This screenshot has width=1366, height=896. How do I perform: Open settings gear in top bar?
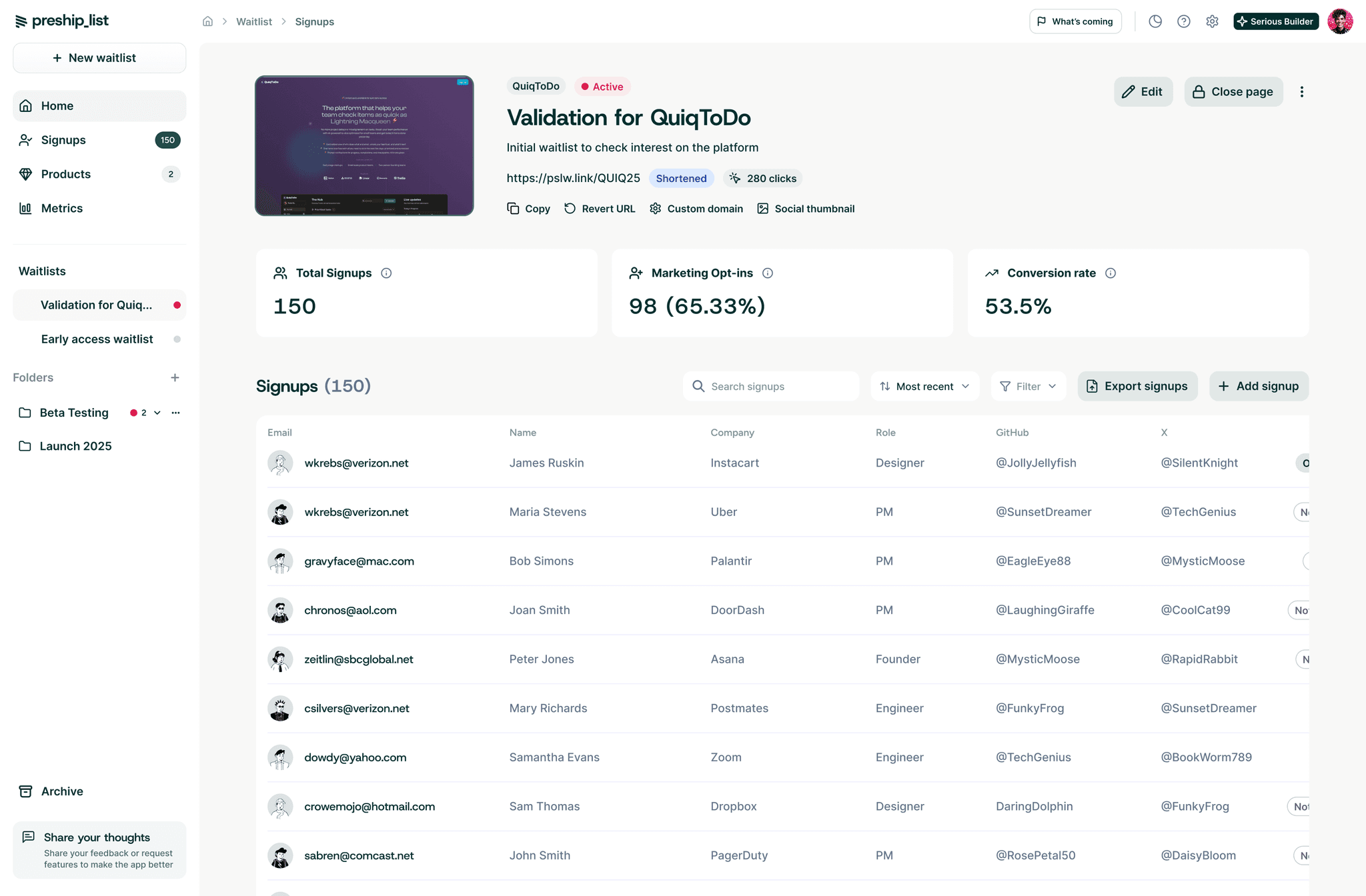coord(1212,21)
